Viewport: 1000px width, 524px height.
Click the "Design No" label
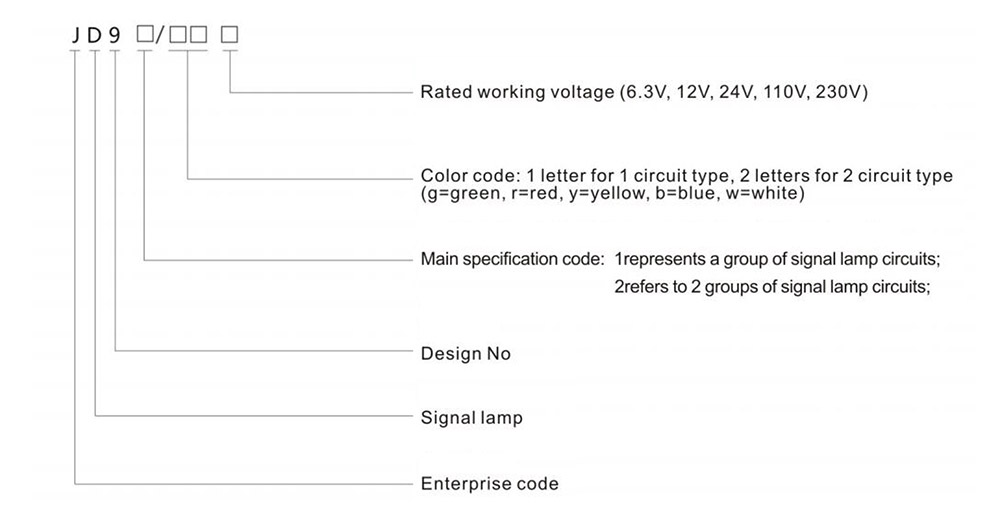coord(465,353)
